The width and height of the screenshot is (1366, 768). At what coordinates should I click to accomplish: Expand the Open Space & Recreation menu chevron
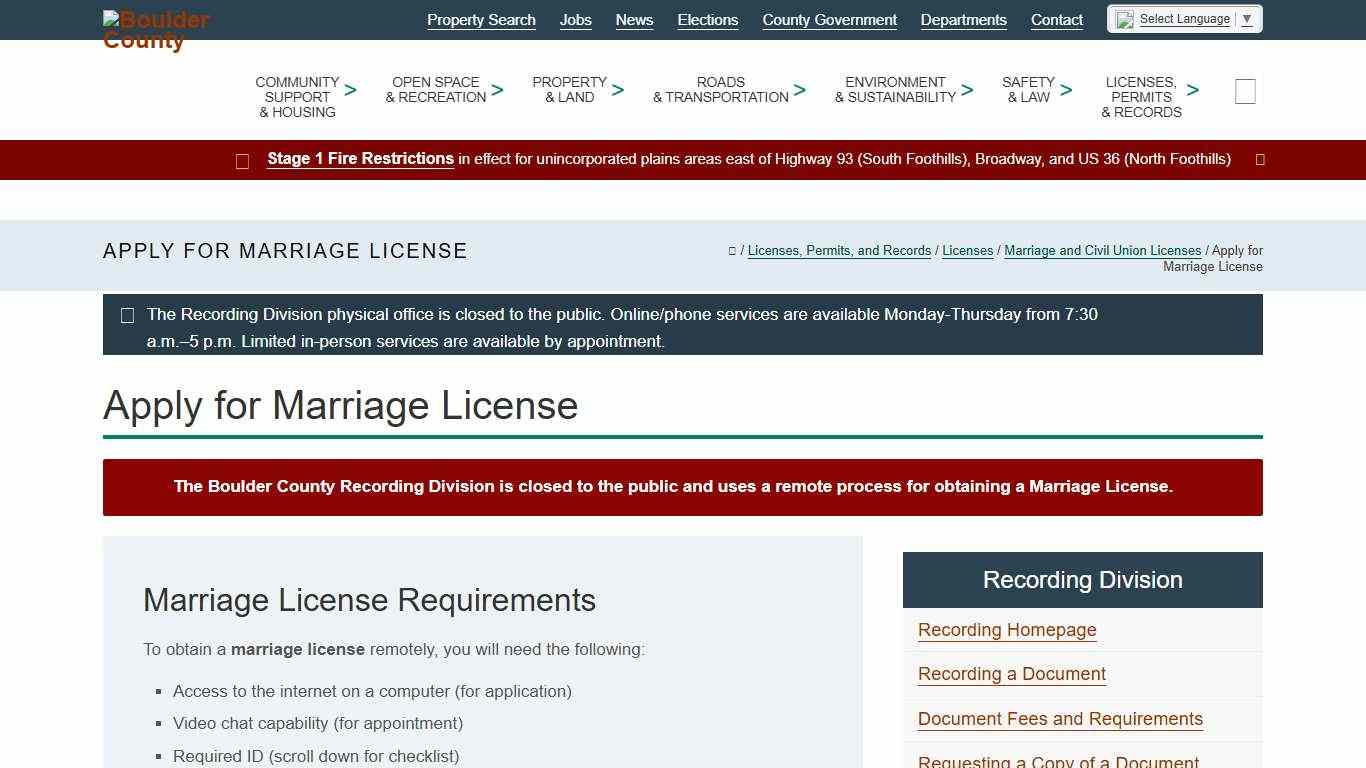pos(497,90)
